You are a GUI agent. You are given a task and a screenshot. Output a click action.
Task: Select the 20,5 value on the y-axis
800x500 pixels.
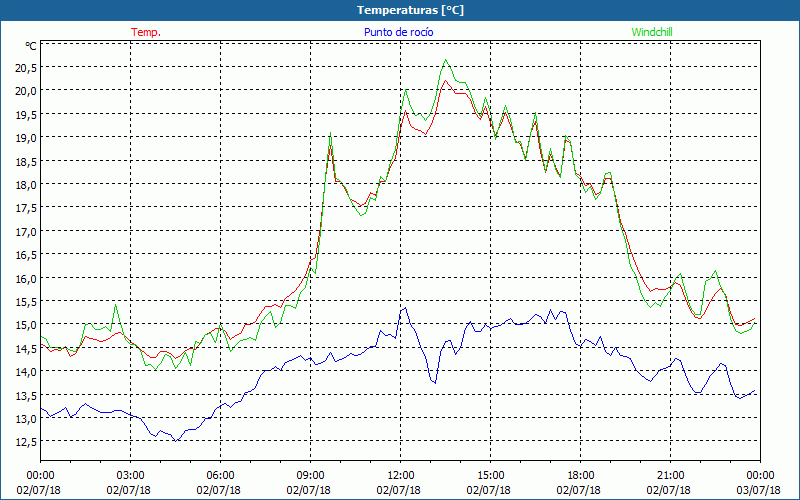[x=25, y=67]
